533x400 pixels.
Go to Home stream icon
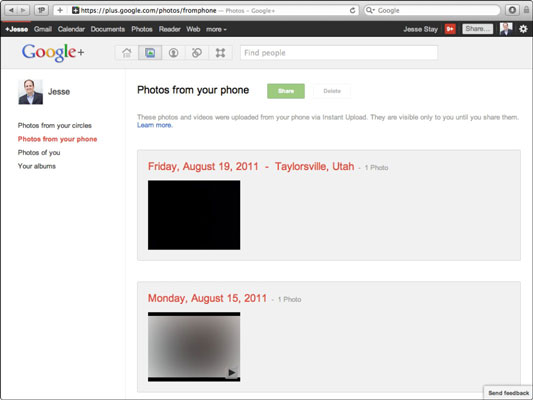127,53
